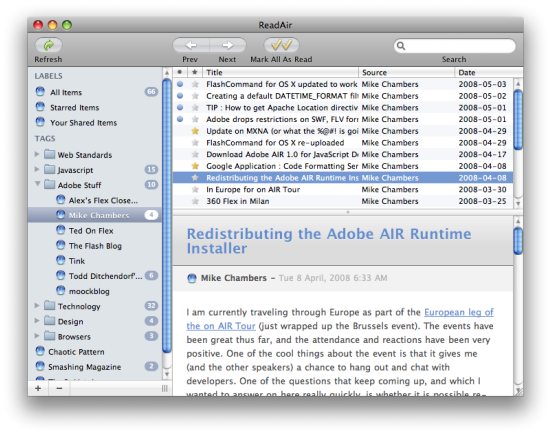Click the Your Shared Items feed icon
This screenshot has height=433, width=550.
click(x=40, y=122)
